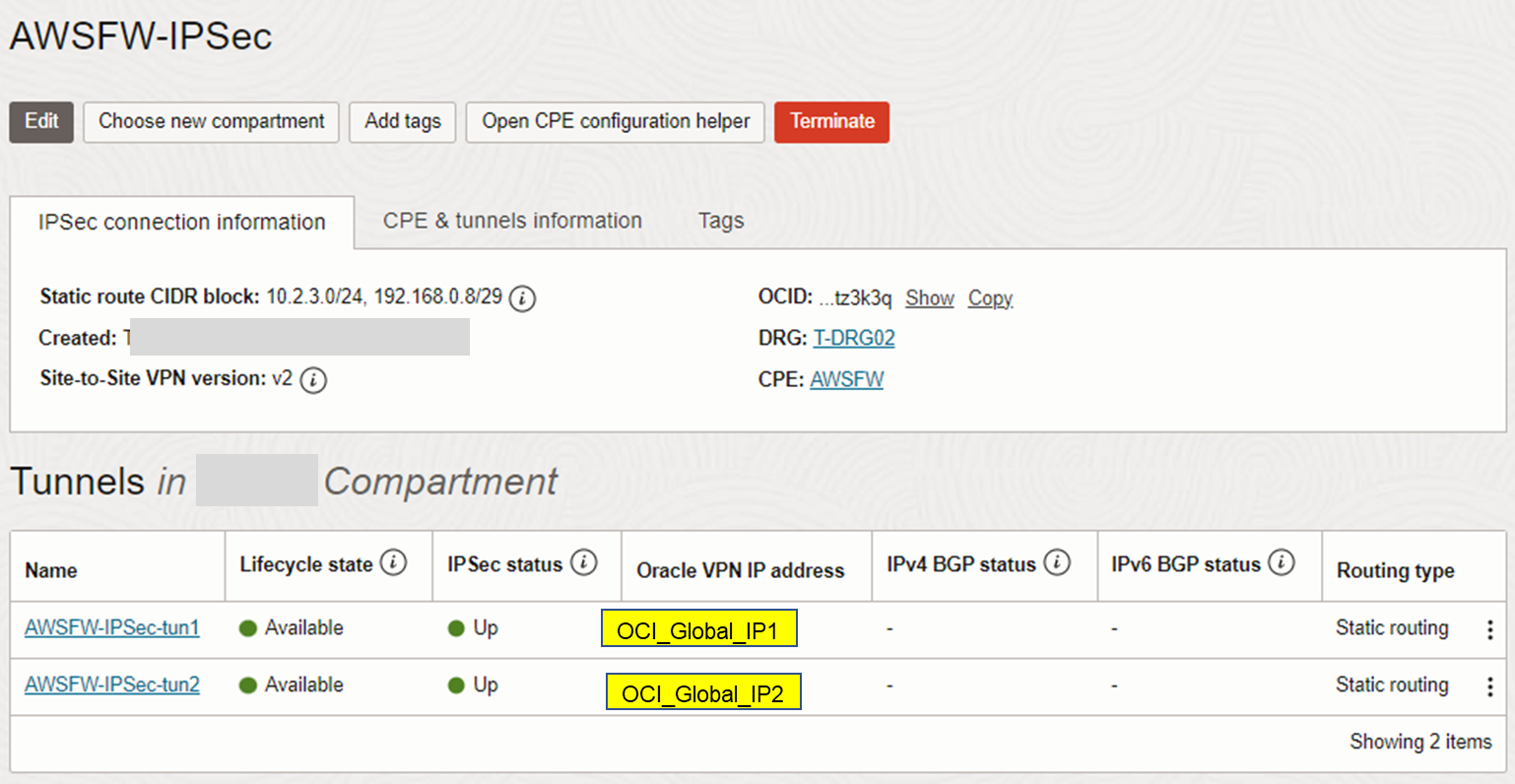Switch to the CPE & tunnels information tab
Screen dimensions: 1515x784
pyautogui.click(x=511, y=221)
